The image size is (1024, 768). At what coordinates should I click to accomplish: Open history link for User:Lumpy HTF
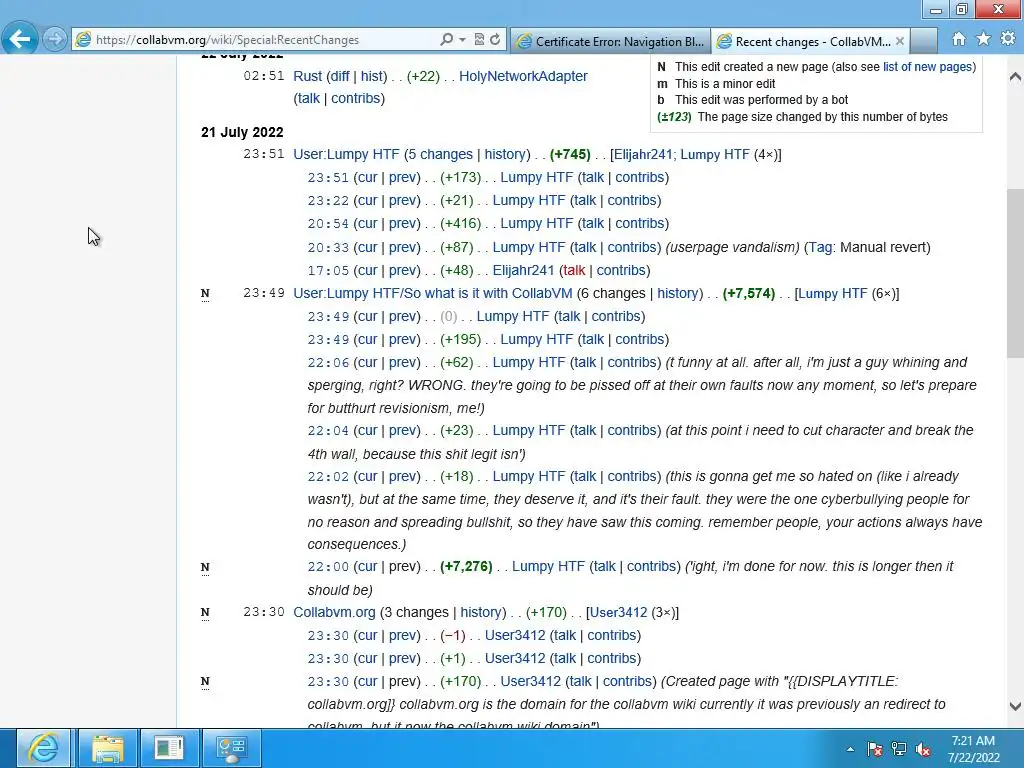(505, 154)
